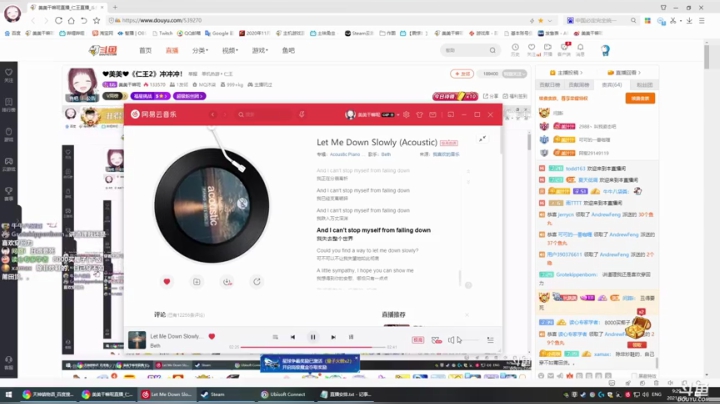Image resolution: width=720 pixels, height=404 pixels.
Task: Unlike song via heart beside Let Me Down Slowly in player bar
Action: coord(212,336)
